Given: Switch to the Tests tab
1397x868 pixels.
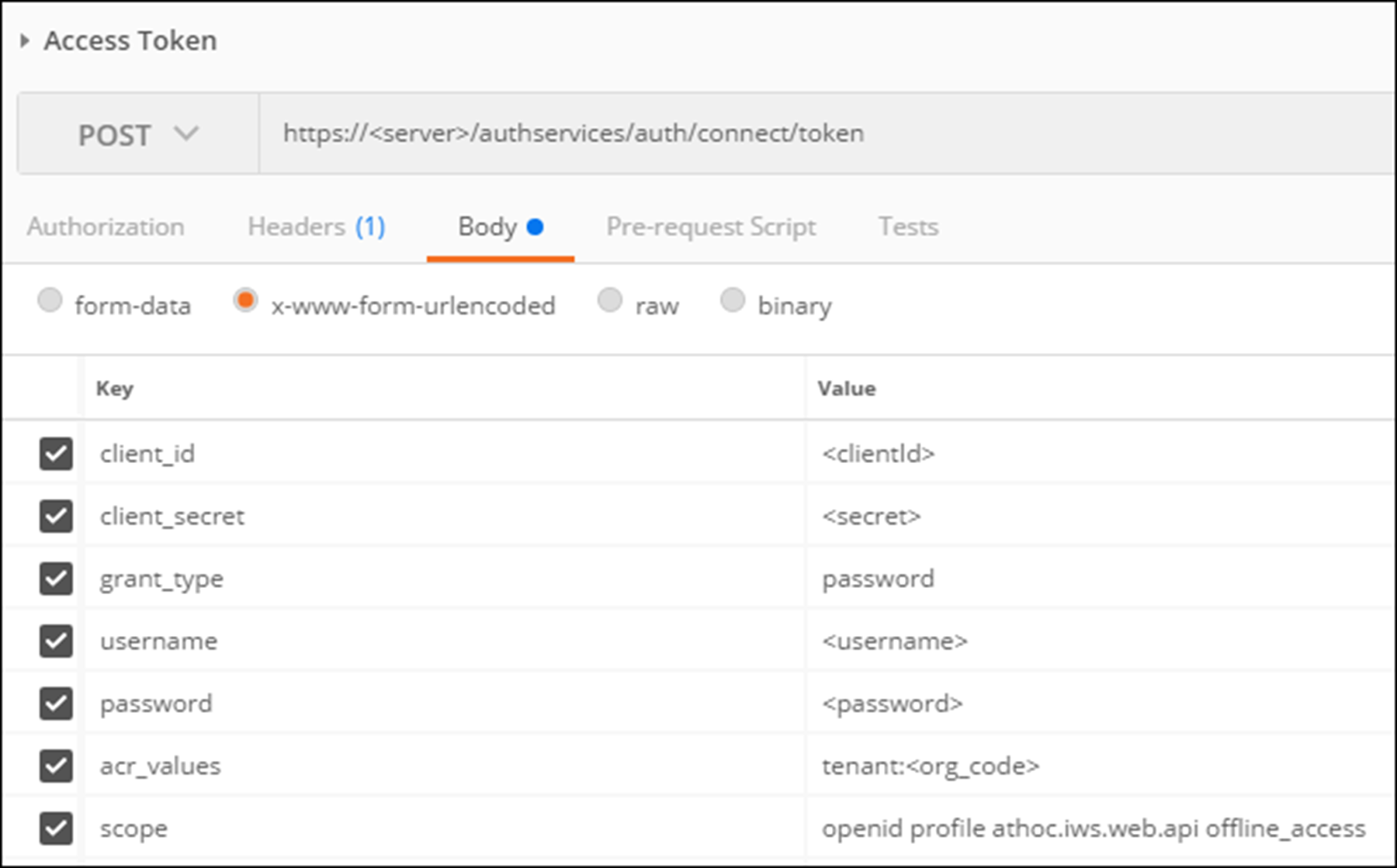Looking at the screenshot, I should [x=907, y=227].
